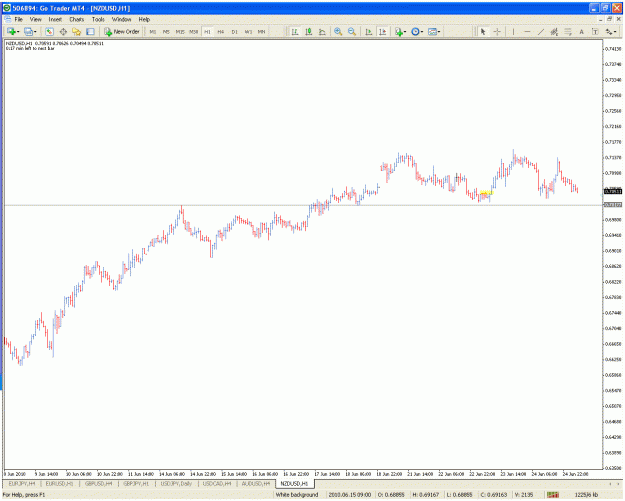Click the connection status bars icon
Screen dimensions: 625x501
pos(553,495)
